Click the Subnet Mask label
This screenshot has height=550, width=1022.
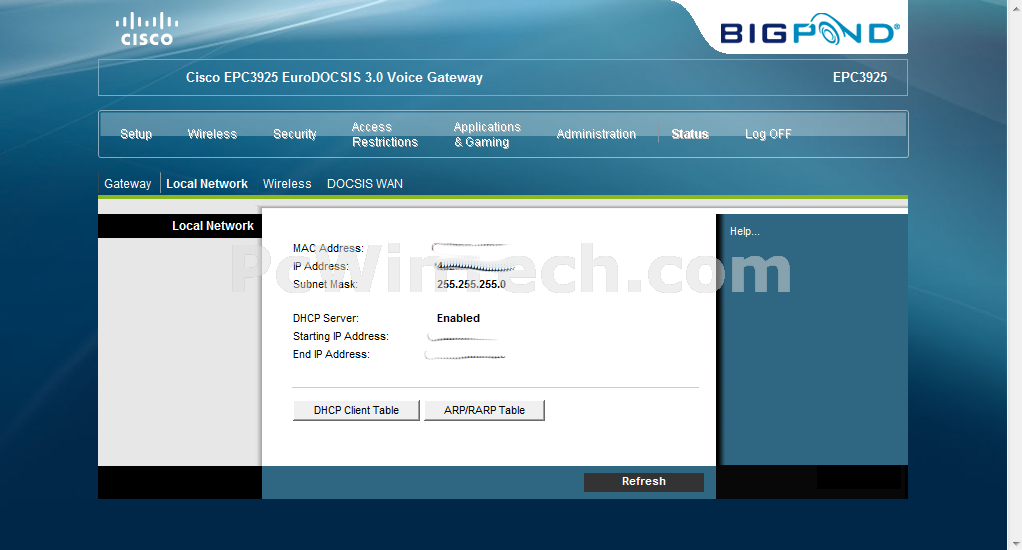[325, 284]
